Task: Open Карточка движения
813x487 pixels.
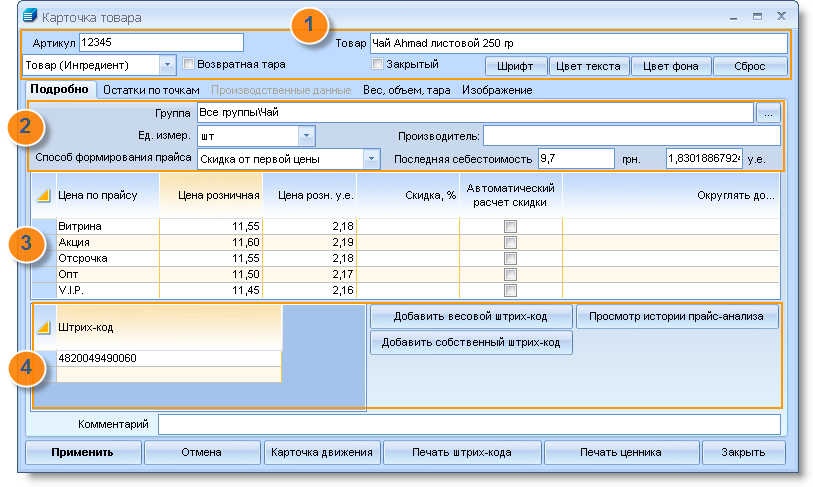Action: (322, 452)
